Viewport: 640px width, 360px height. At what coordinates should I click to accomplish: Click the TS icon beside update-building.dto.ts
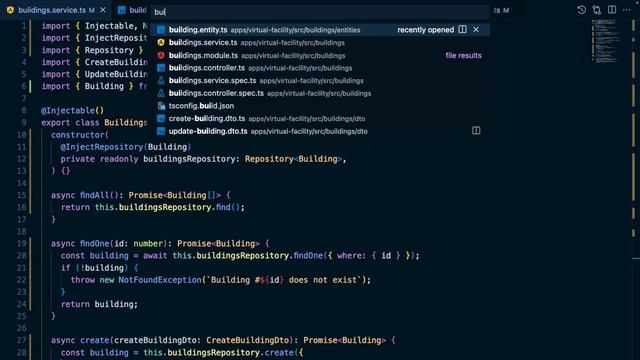[x=161, y=131]
